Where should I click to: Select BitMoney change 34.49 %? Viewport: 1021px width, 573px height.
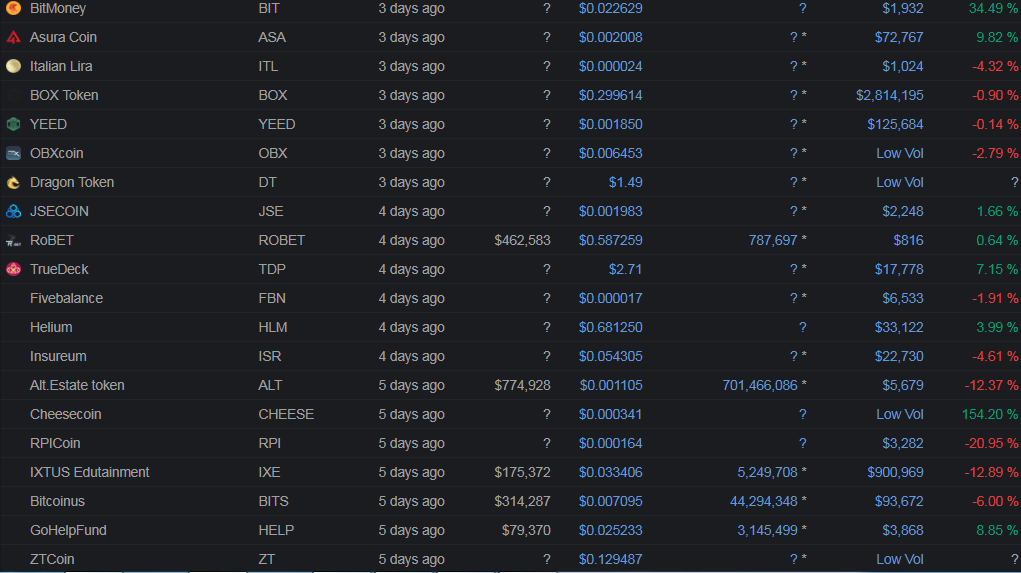(x=993, y=8)
